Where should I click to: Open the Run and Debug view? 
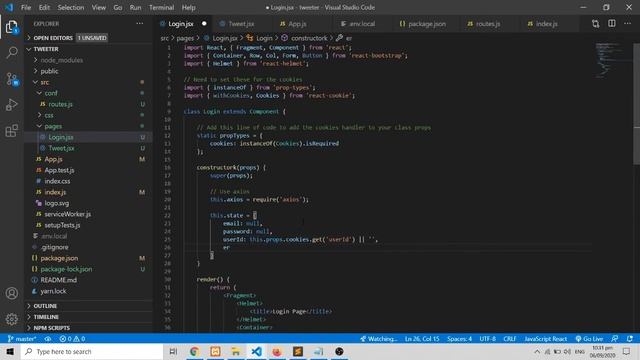coord(12,104)
